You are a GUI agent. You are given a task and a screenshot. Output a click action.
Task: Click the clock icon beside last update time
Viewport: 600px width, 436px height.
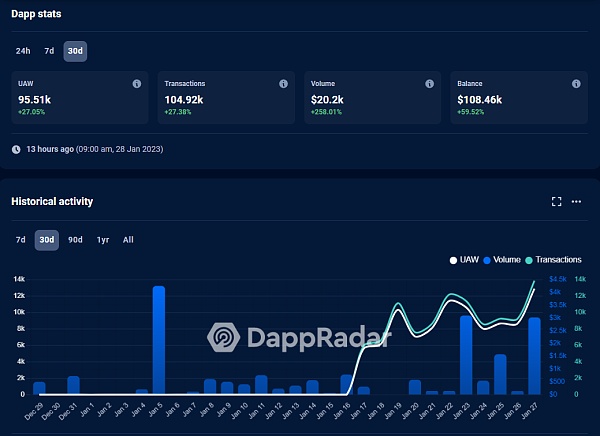[x=16, y=149]
